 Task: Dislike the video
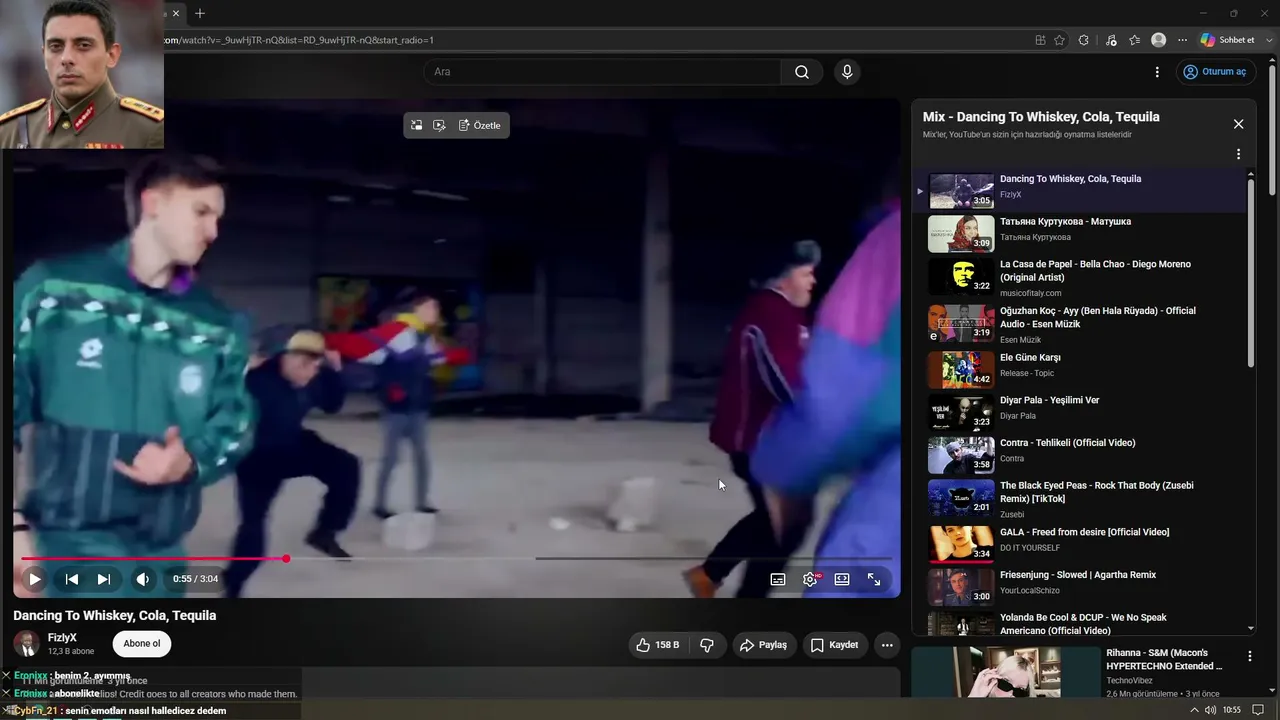pyautogui.click(x=707, y=645)
